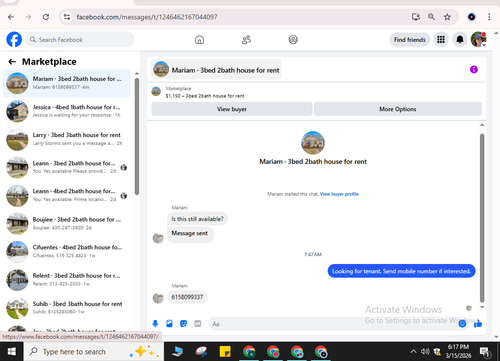Show hidden system tray icons chevron
Image resolution: width=500 pixels, height=361 pixels.
tap(413, 351)
